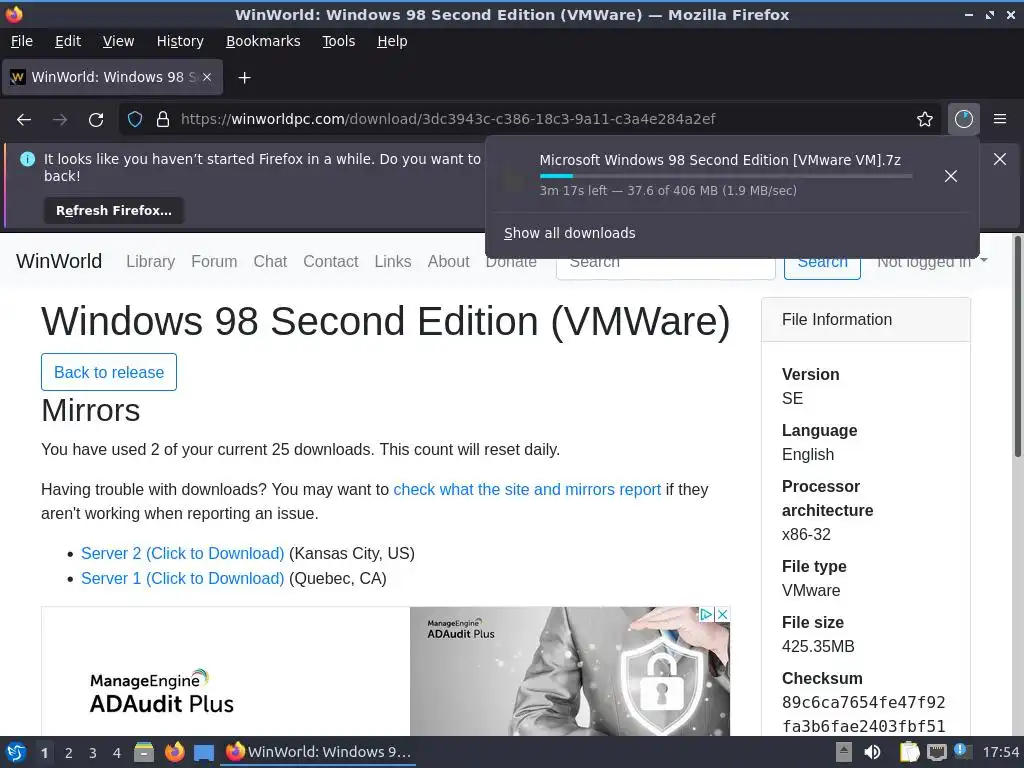This screenshot has width=1024, height=768.
Task: Open the Help menu
Action: 392,41
